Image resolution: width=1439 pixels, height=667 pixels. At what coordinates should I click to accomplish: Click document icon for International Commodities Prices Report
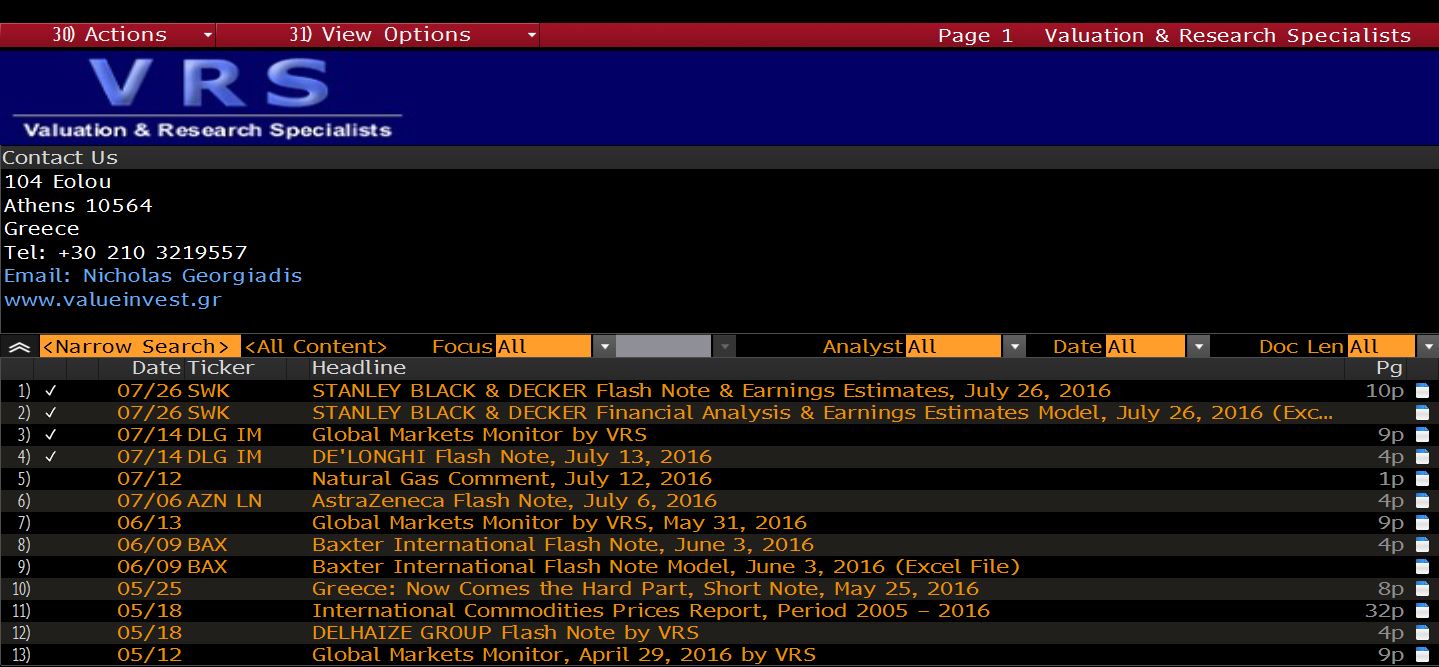(x=1422, y=611)
